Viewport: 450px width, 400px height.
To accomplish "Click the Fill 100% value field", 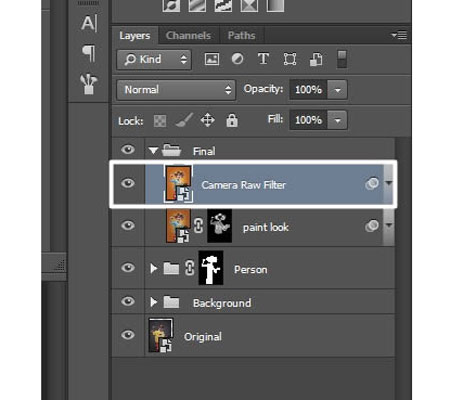I will pos(308,120).
